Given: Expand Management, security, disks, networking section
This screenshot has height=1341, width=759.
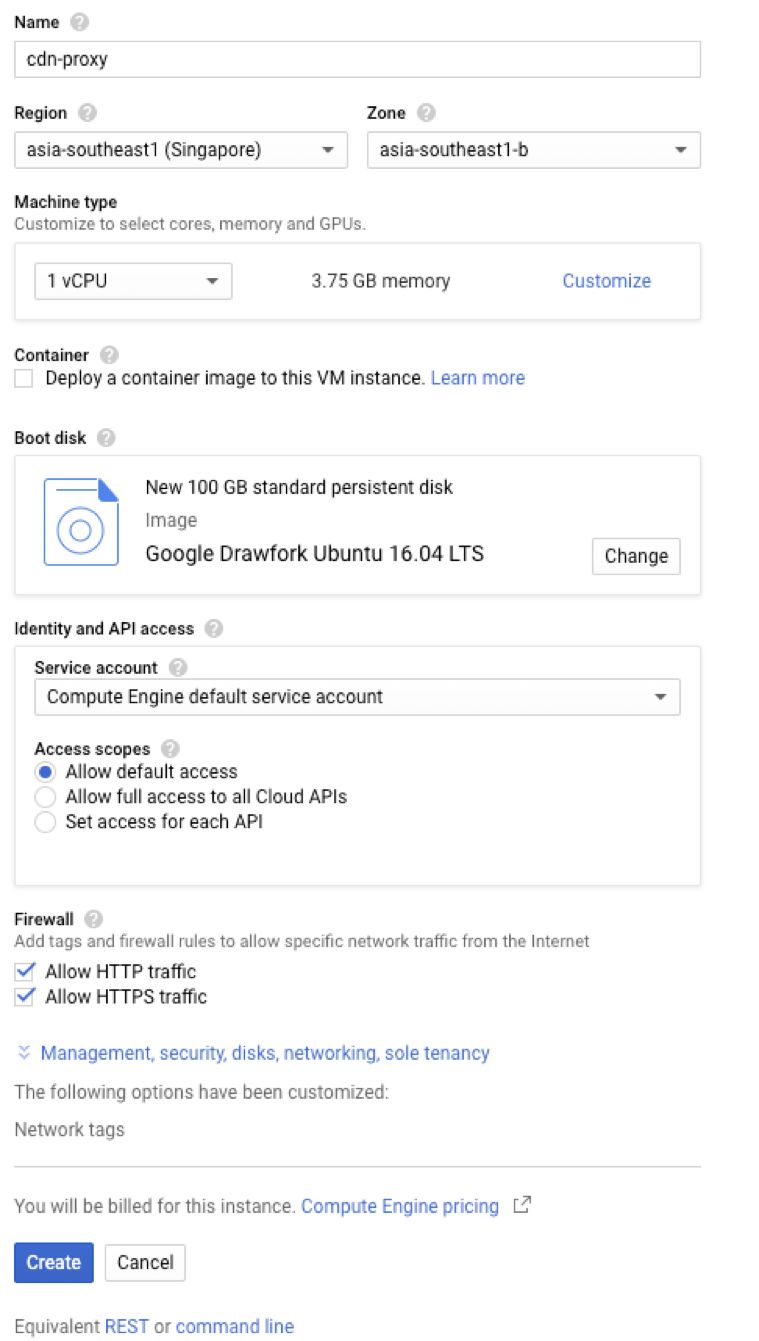Looking at the screenshot, I should 264,1053.
